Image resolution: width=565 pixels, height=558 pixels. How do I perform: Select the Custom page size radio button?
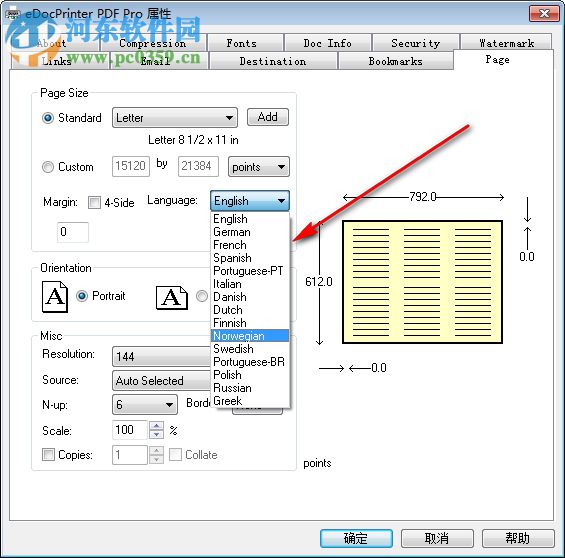pyautogui.click(x=48, y=167)
